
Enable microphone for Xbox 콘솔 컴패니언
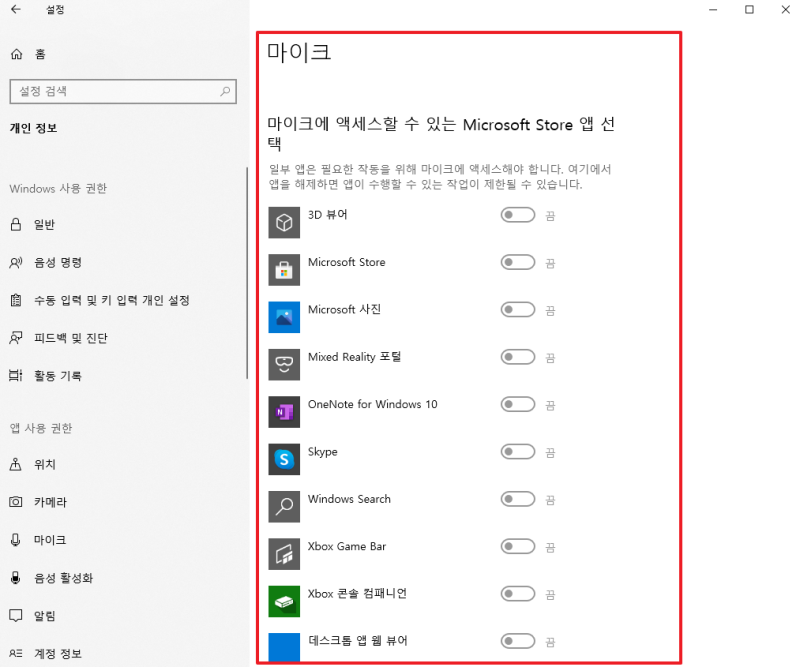[517, 594]
